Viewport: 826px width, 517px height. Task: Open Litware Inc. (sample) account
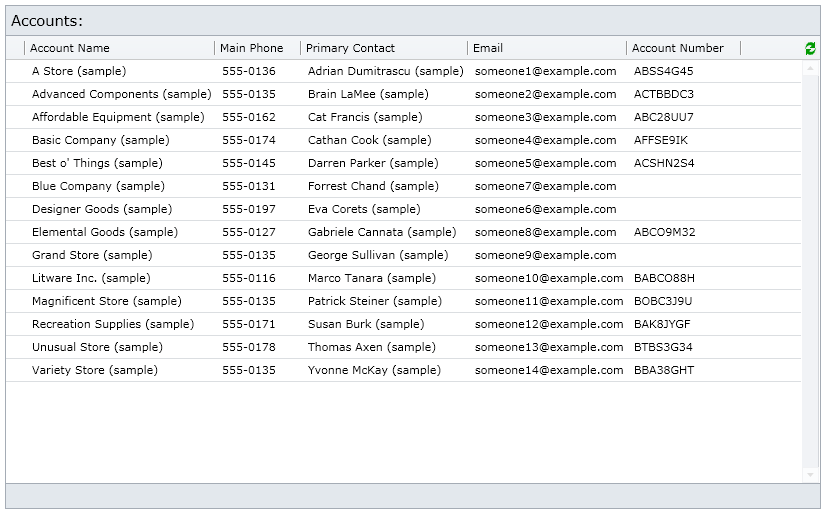(x=91, y=278)
